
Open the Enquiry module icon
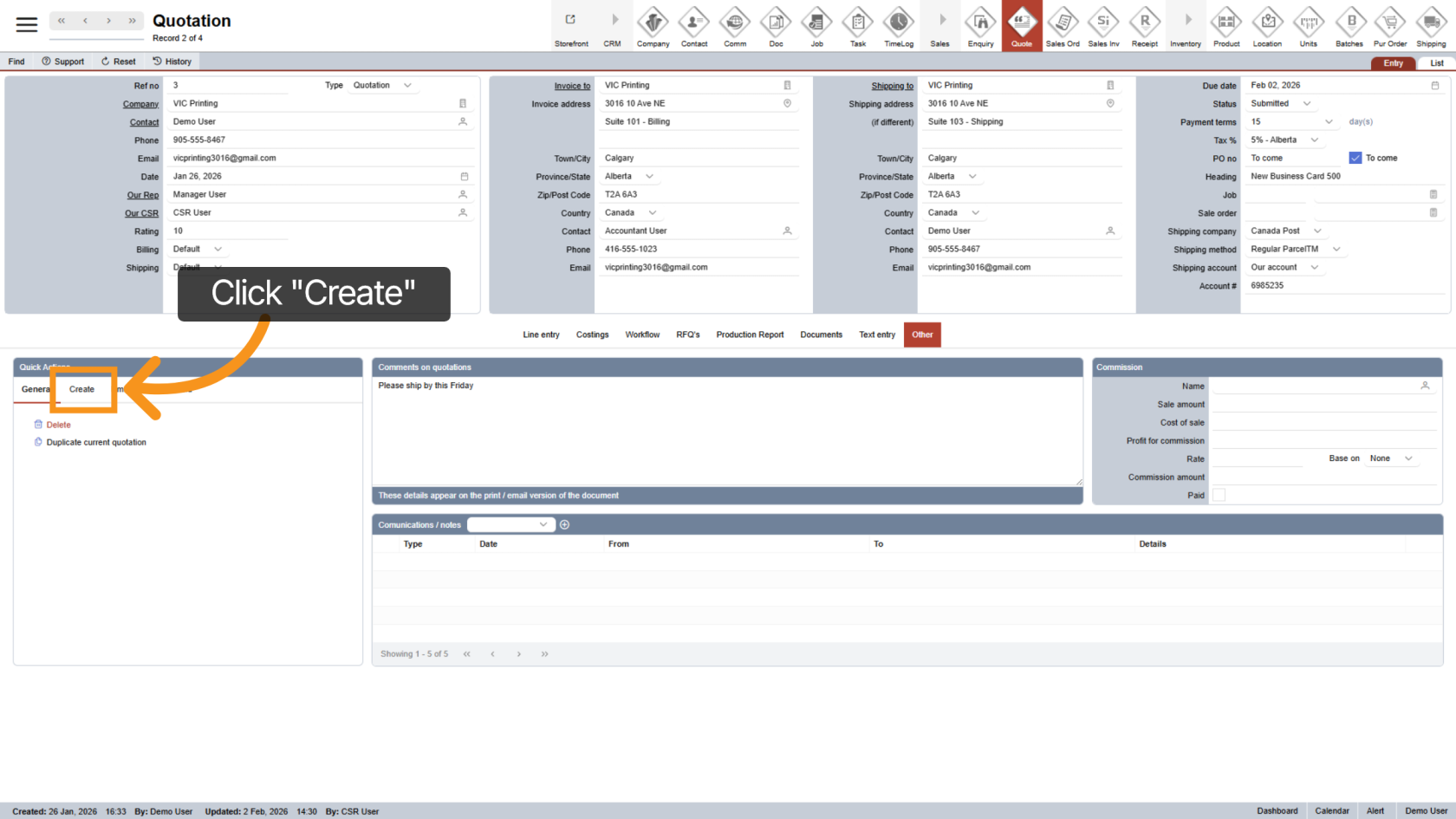click(x=980, y=25)
